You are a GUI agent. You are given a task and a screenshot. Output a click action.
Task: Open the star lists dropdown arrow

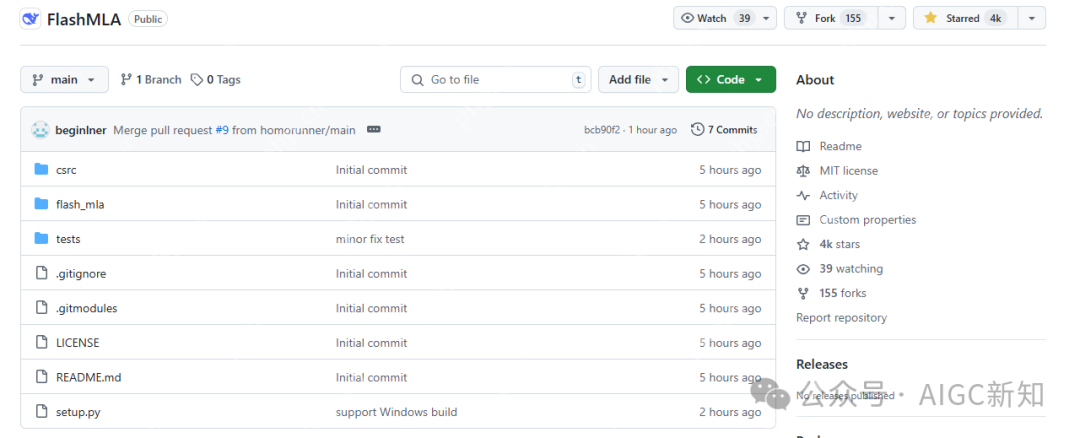point(1032,19)
